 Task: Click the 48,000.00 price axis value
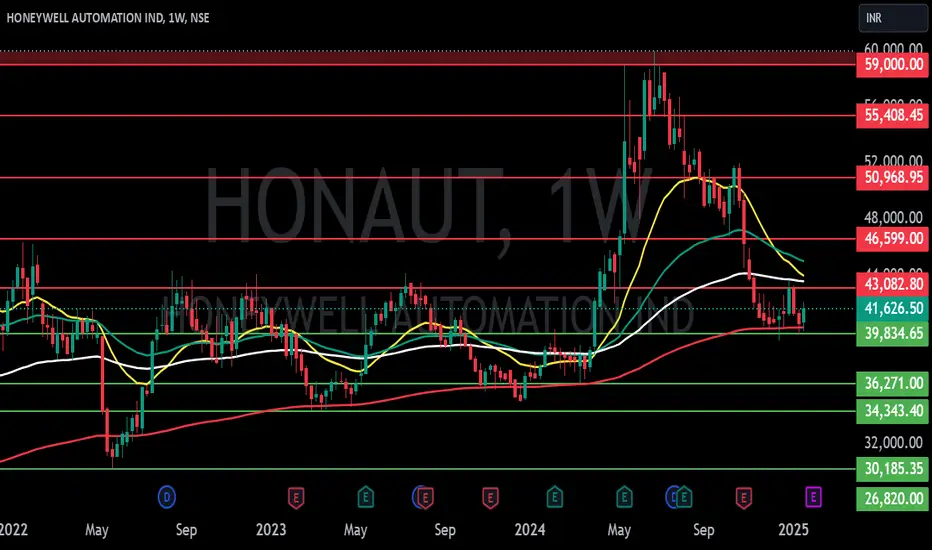coord(893,218)
